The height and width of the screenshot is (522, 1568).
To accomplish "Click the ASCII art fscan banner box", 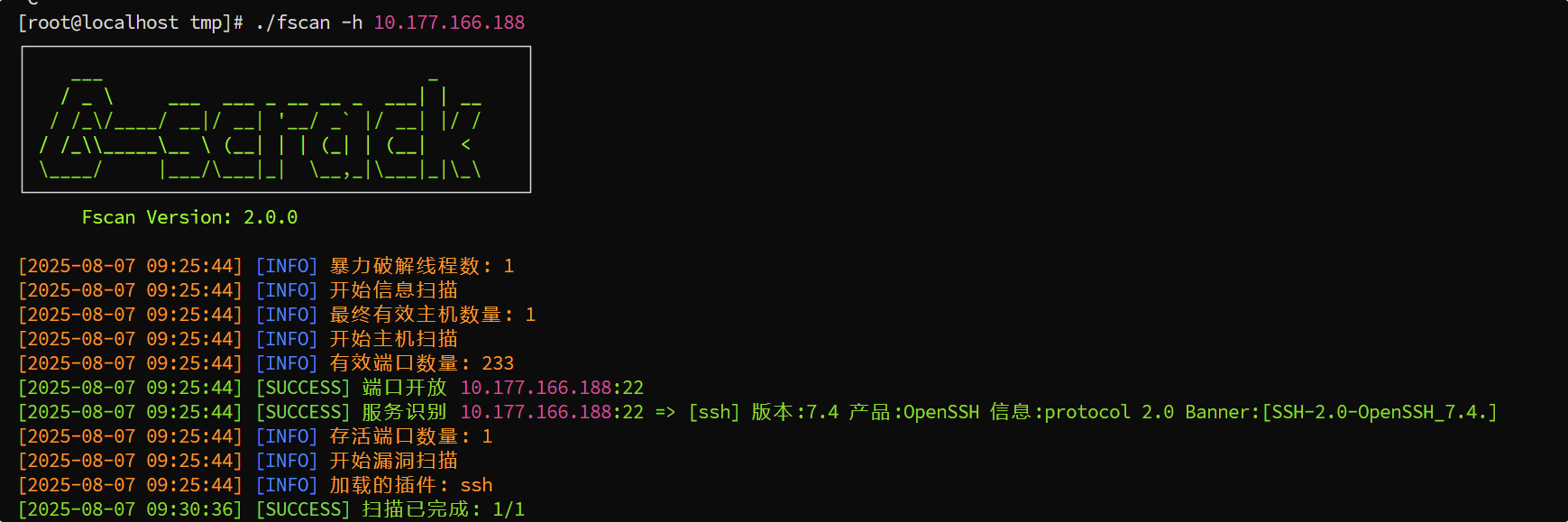I will (x=276, y=120).
